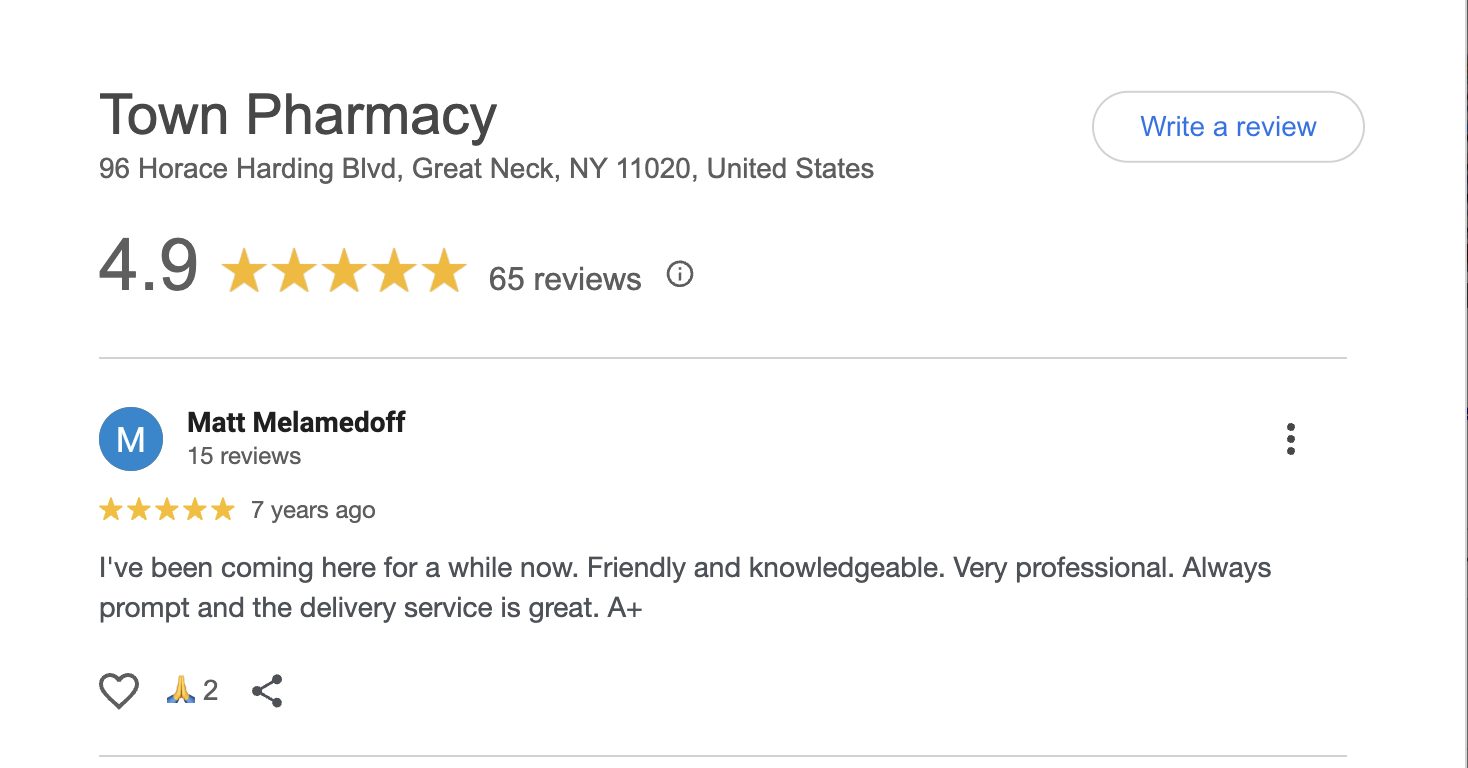Click the praying hands reaction emoji
This screenshot has width=1468, height=768.
tap(181, 690)
